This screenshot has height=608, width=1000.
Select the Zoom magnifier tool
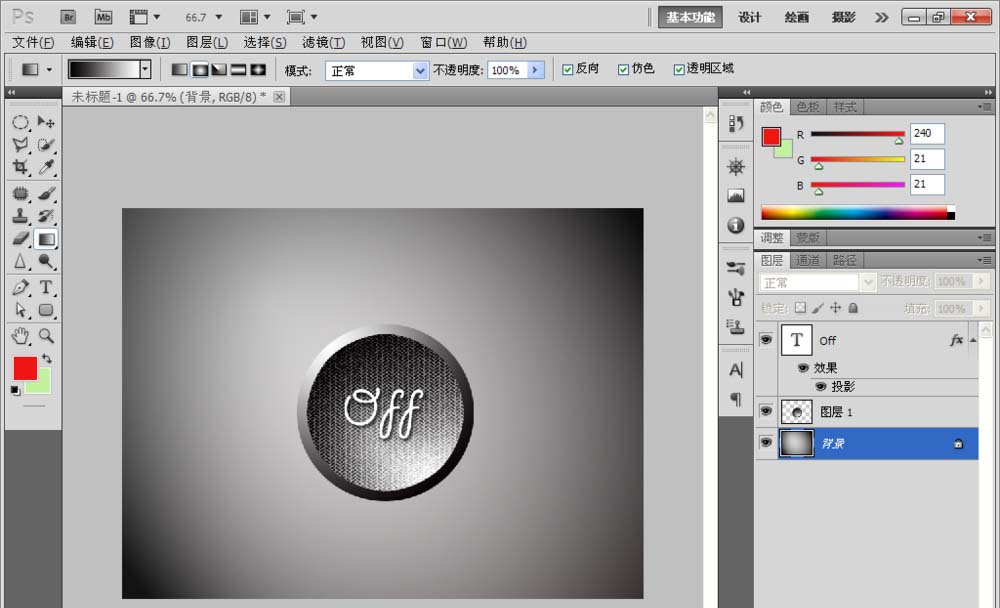click(46, 336)
